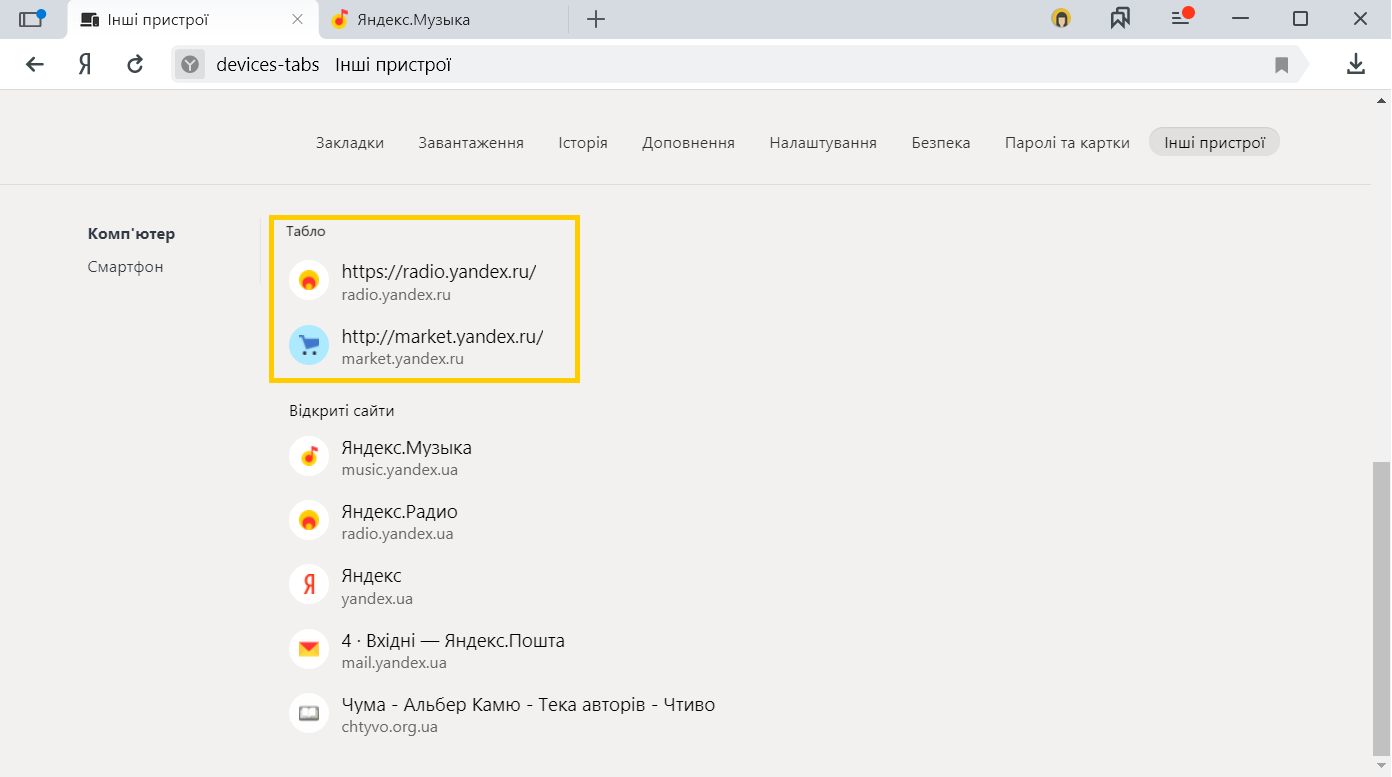Open 4 · Вхідні — Яндекс.Пошта entry
Image resolution: width=1392 pixels, height=777 pixels.
453,640
